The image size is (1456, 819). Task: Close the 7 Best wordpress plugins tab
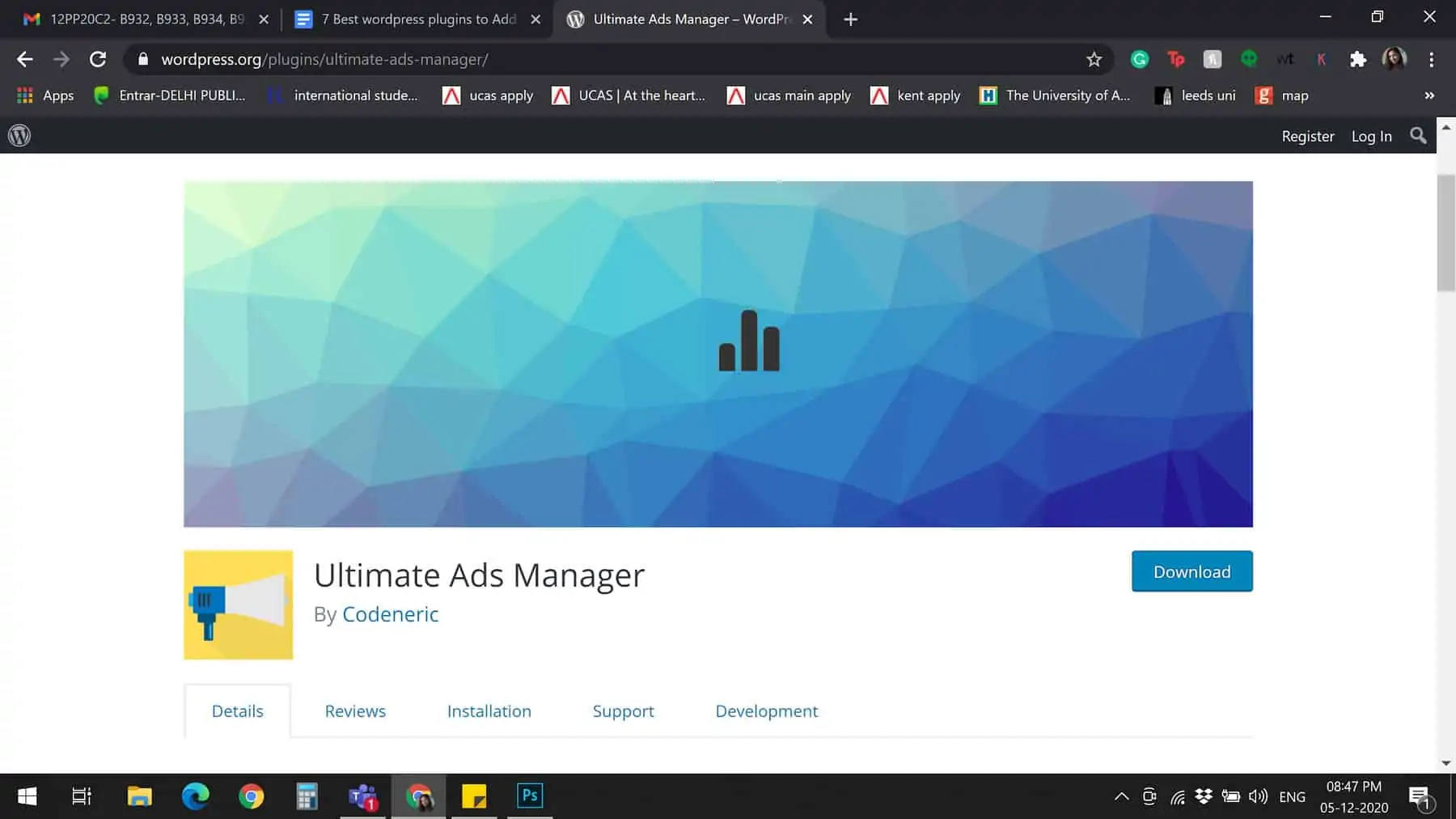coord(535,19)
